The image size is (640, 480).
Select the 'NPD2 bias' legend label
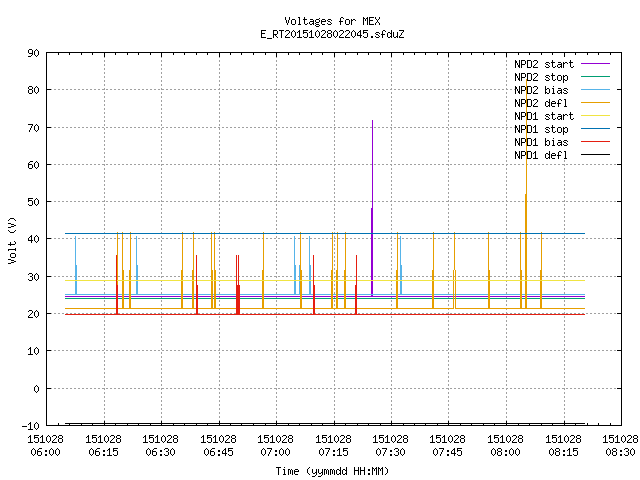click(x=541, y=90)
